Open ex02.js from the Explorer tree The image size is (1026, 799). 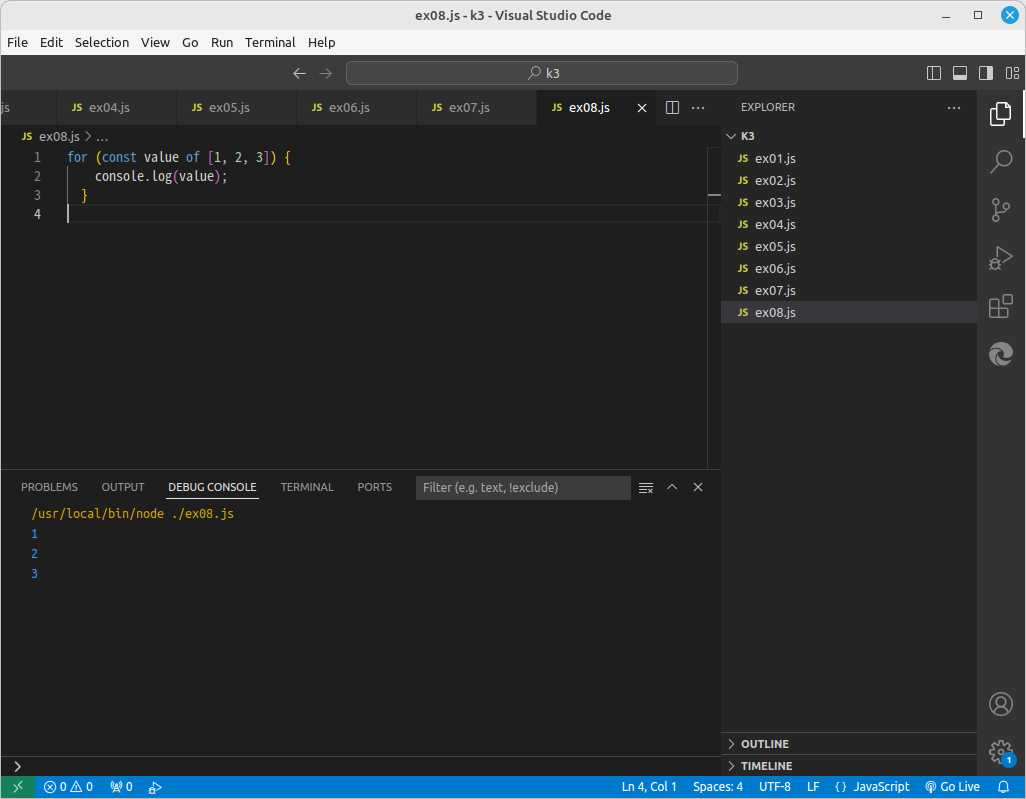tap(849, 181)
